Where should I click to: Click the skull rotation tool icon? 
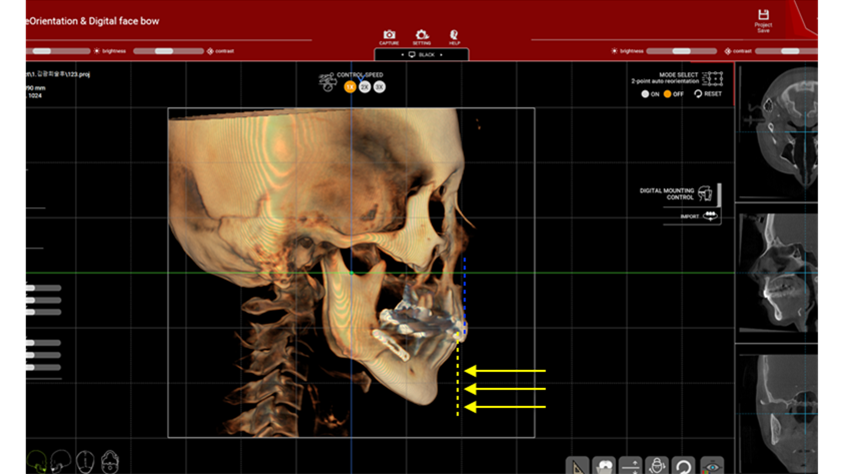coord(658,465)
